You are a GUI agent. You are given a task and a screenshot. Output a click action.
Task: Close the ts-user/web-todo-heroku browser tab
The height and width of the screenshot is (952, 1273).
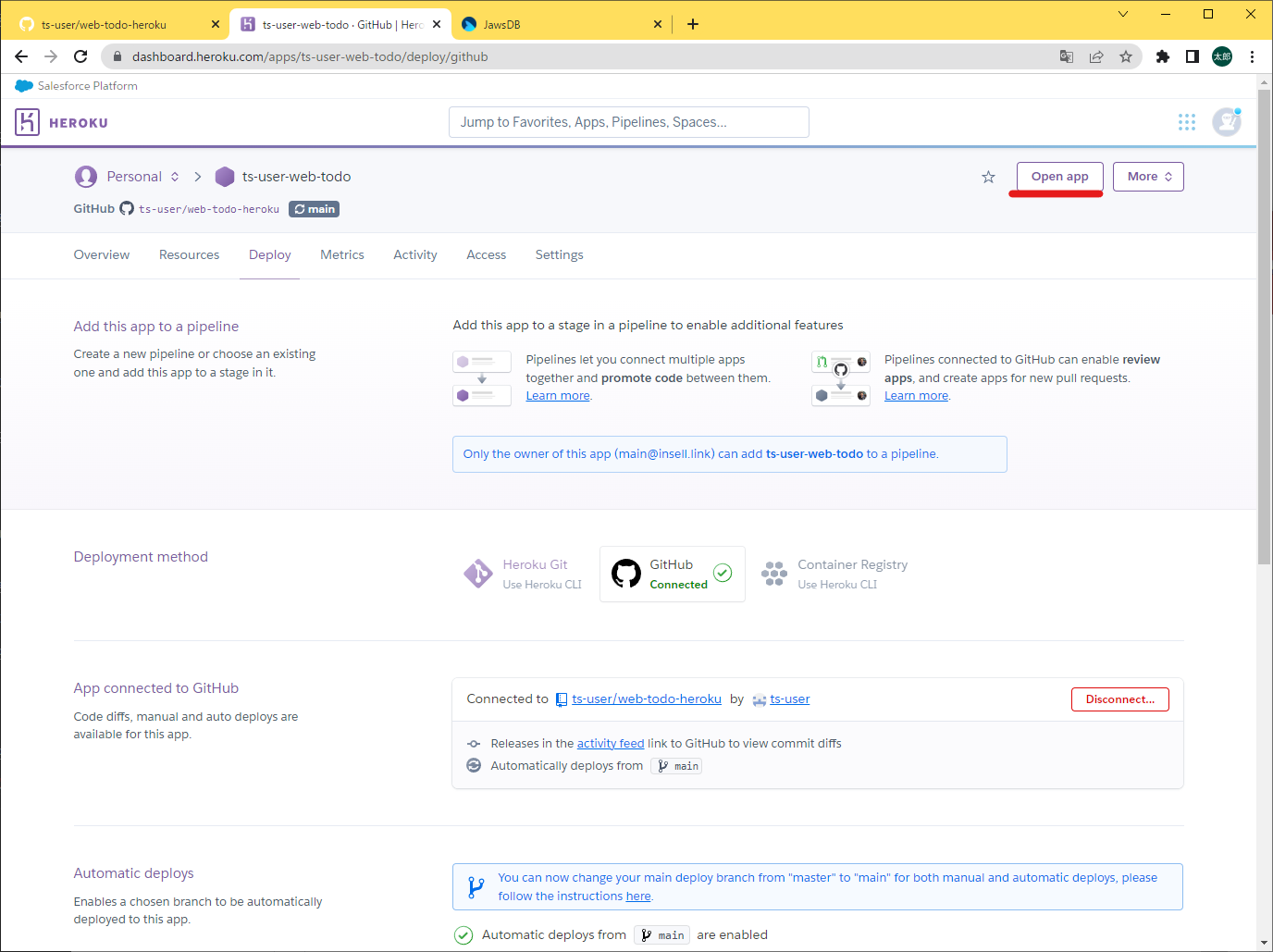[x=216, y=25]
